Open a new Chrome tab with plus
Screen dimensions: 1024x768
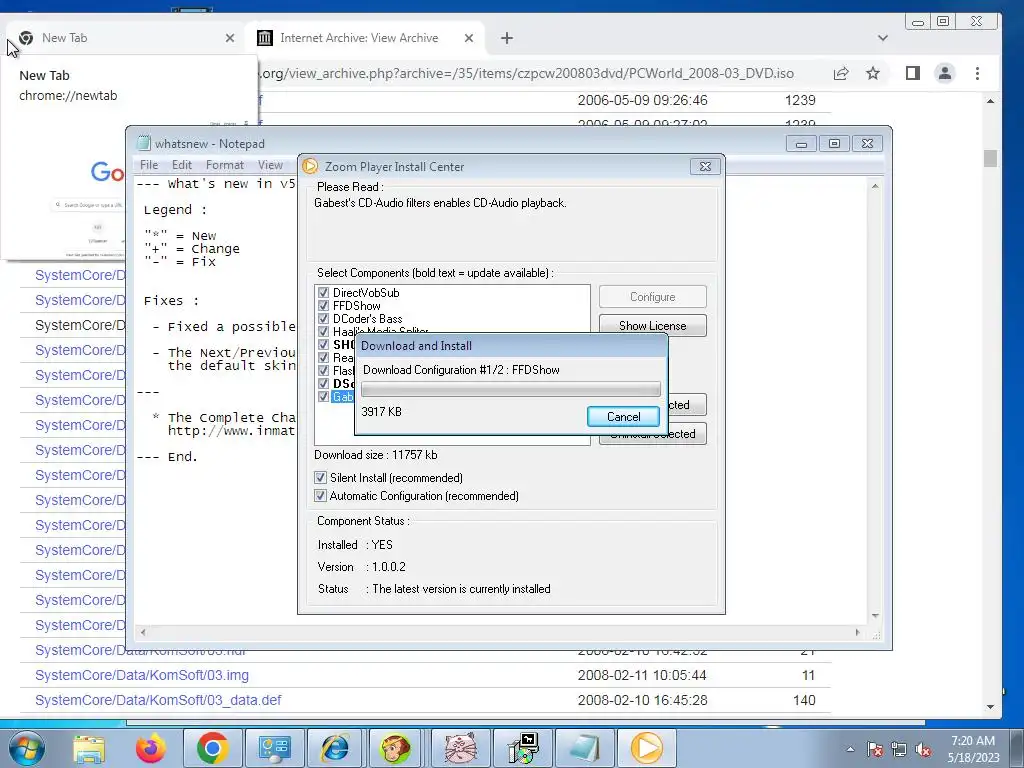click(x=507, y=38)
